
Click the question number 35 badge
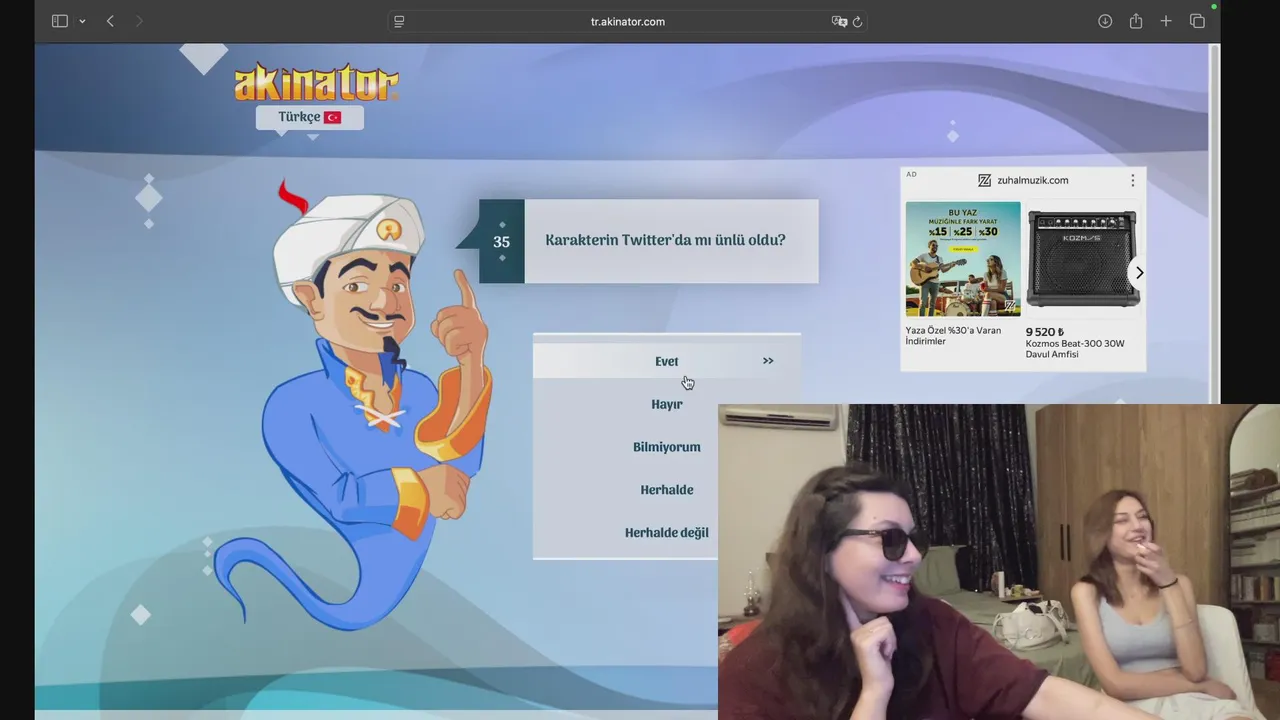tap(501, 241)
